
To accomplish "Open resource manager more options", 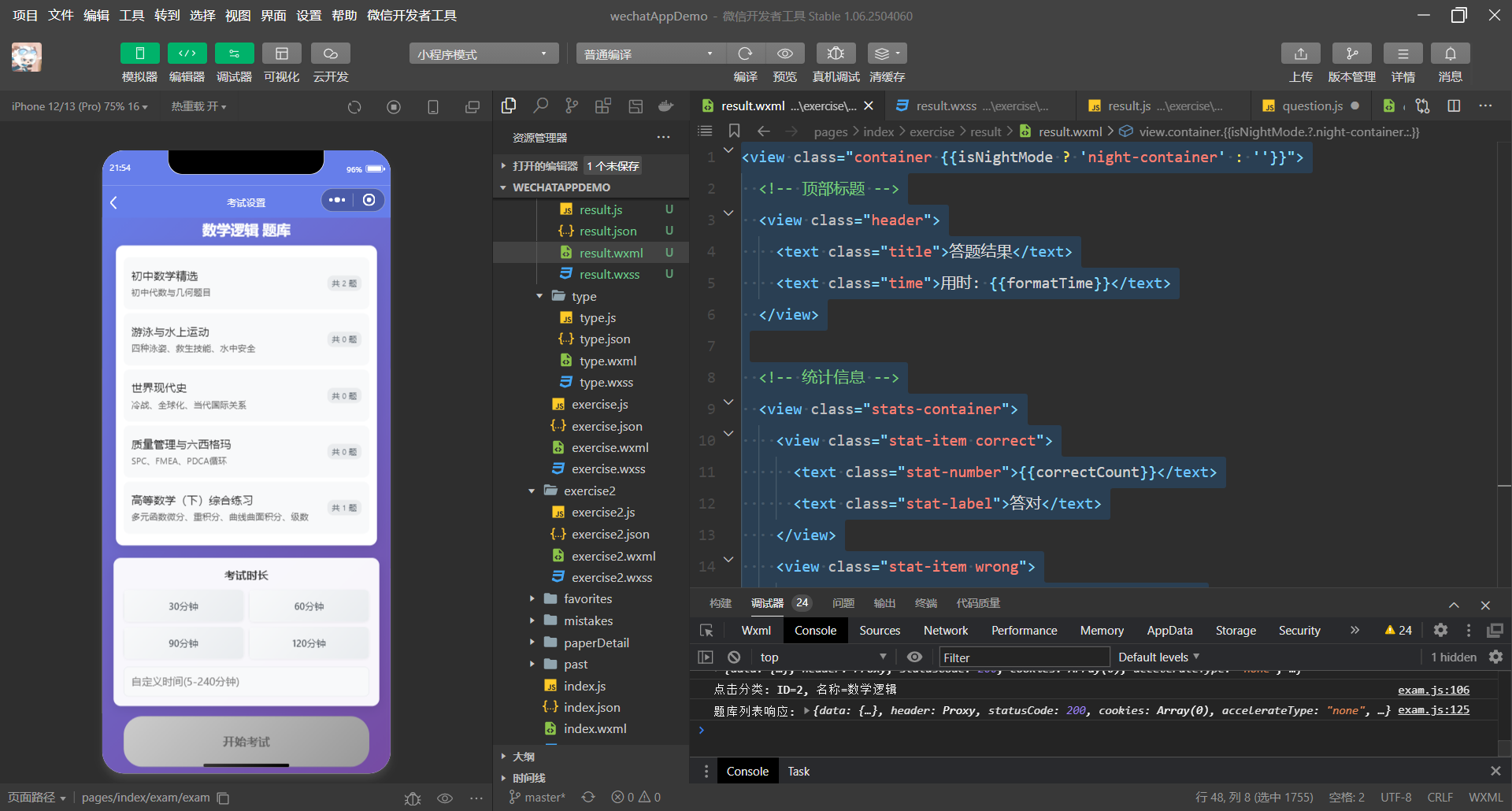I will click(664, 137).
